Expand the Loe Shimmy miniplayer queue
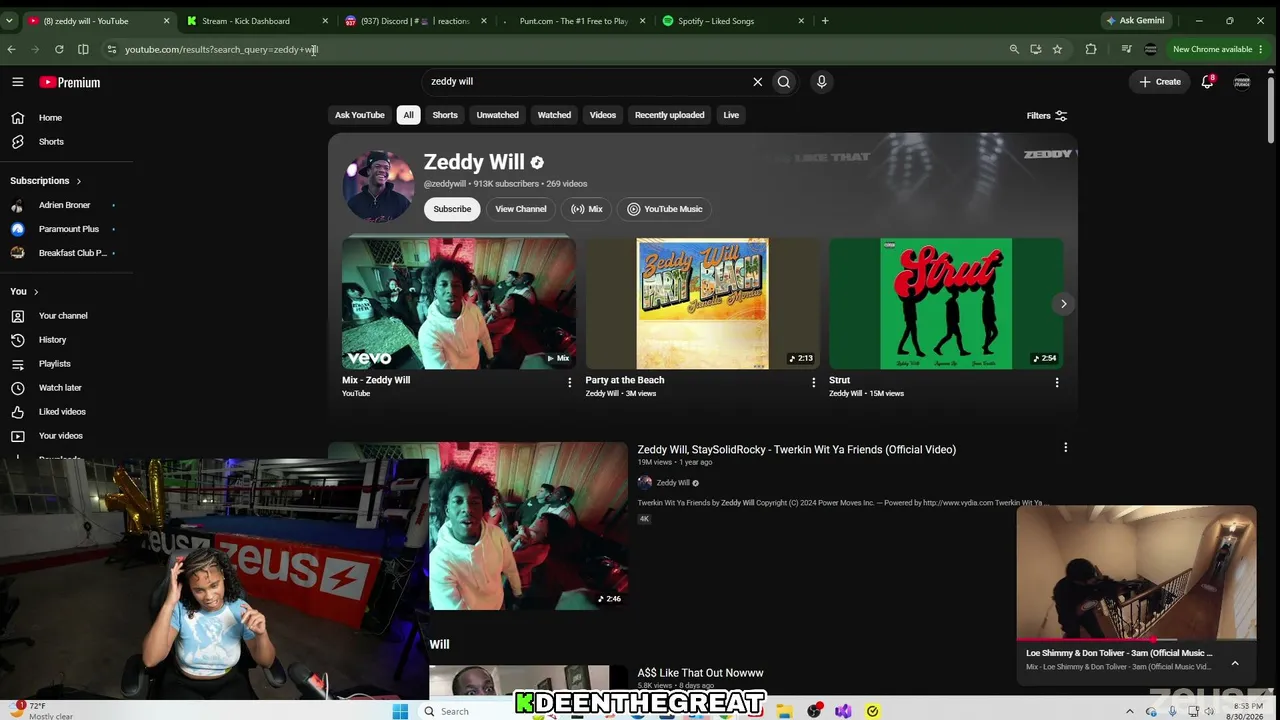Viewport: 1280px width, 720px height. point(1235,663)
